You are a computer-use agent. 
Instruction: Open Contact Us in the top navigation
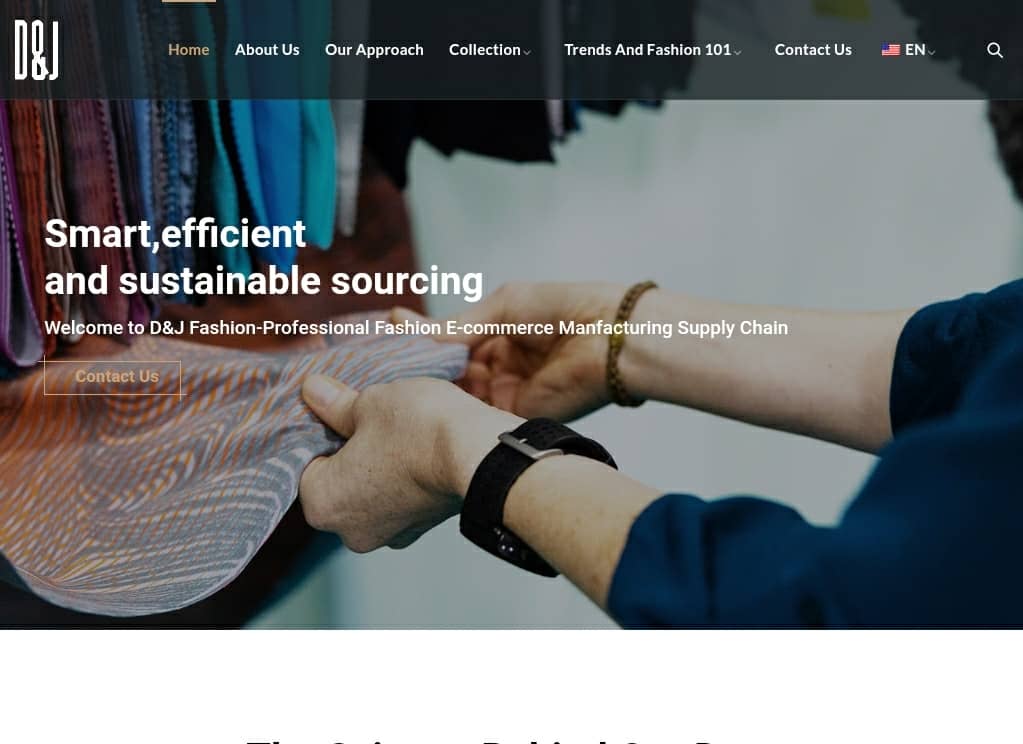click(813, 50)
